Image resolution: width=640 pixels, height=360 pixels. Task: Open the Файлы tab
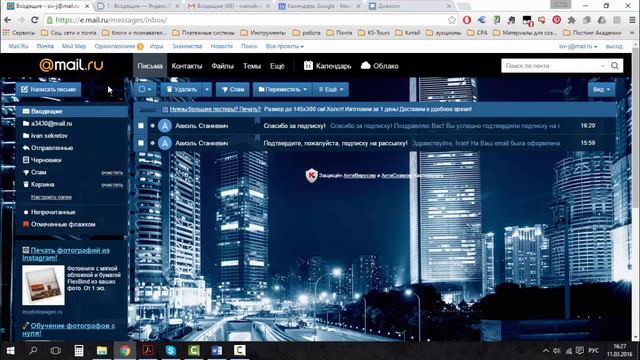[x=222, y=66]
